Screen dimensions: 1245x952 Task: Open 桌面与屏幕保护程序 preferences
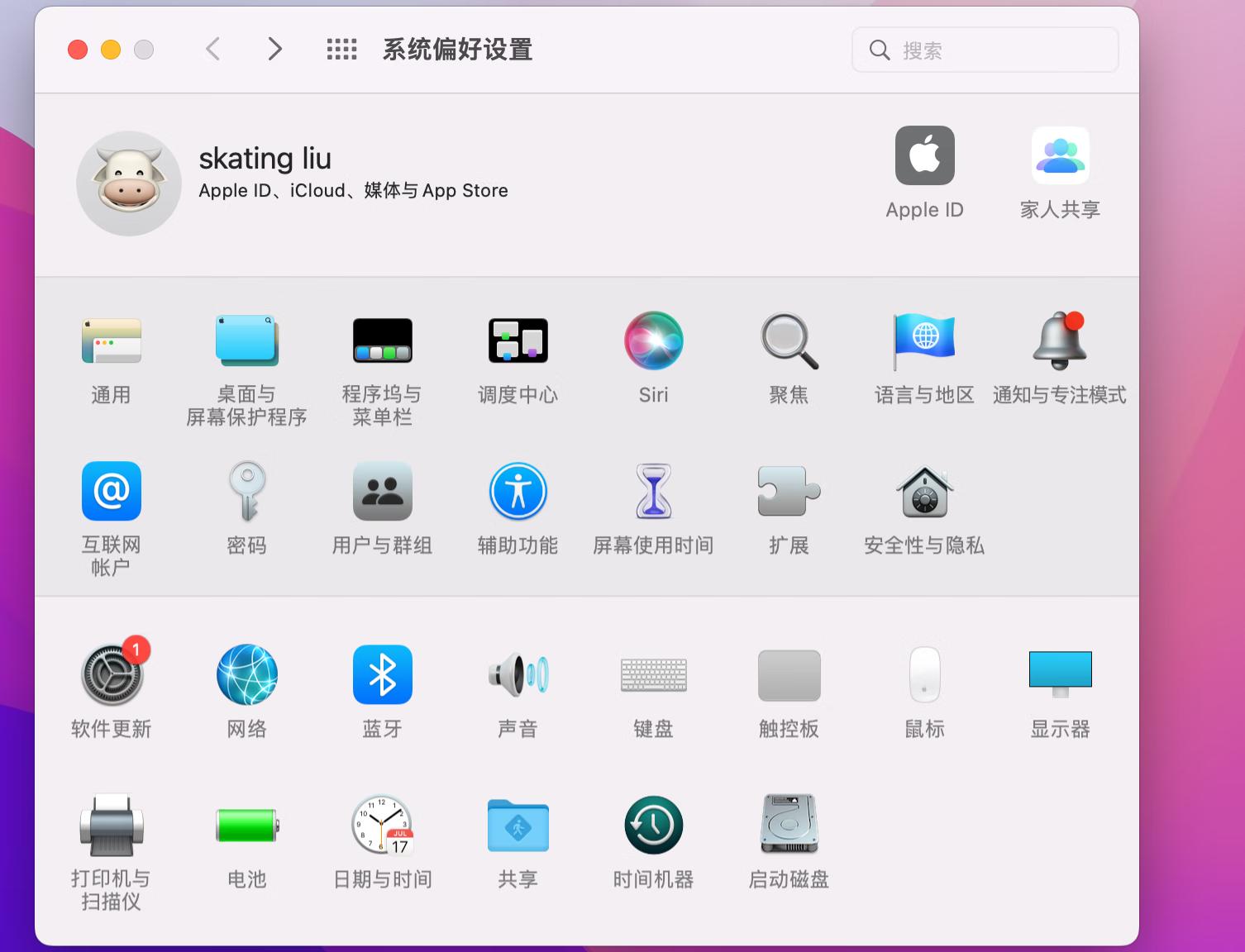[246, 340]
